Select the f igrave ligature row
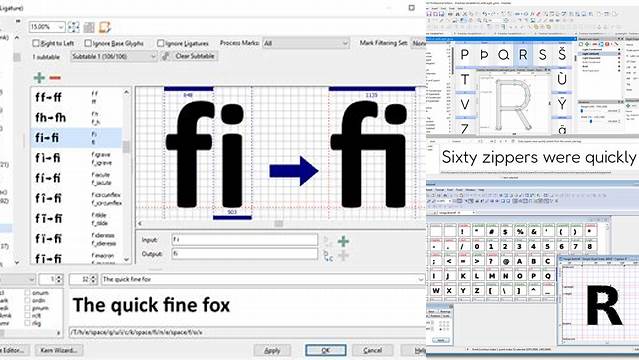Screen dimensions: 639x360 (x=76, y=158)
